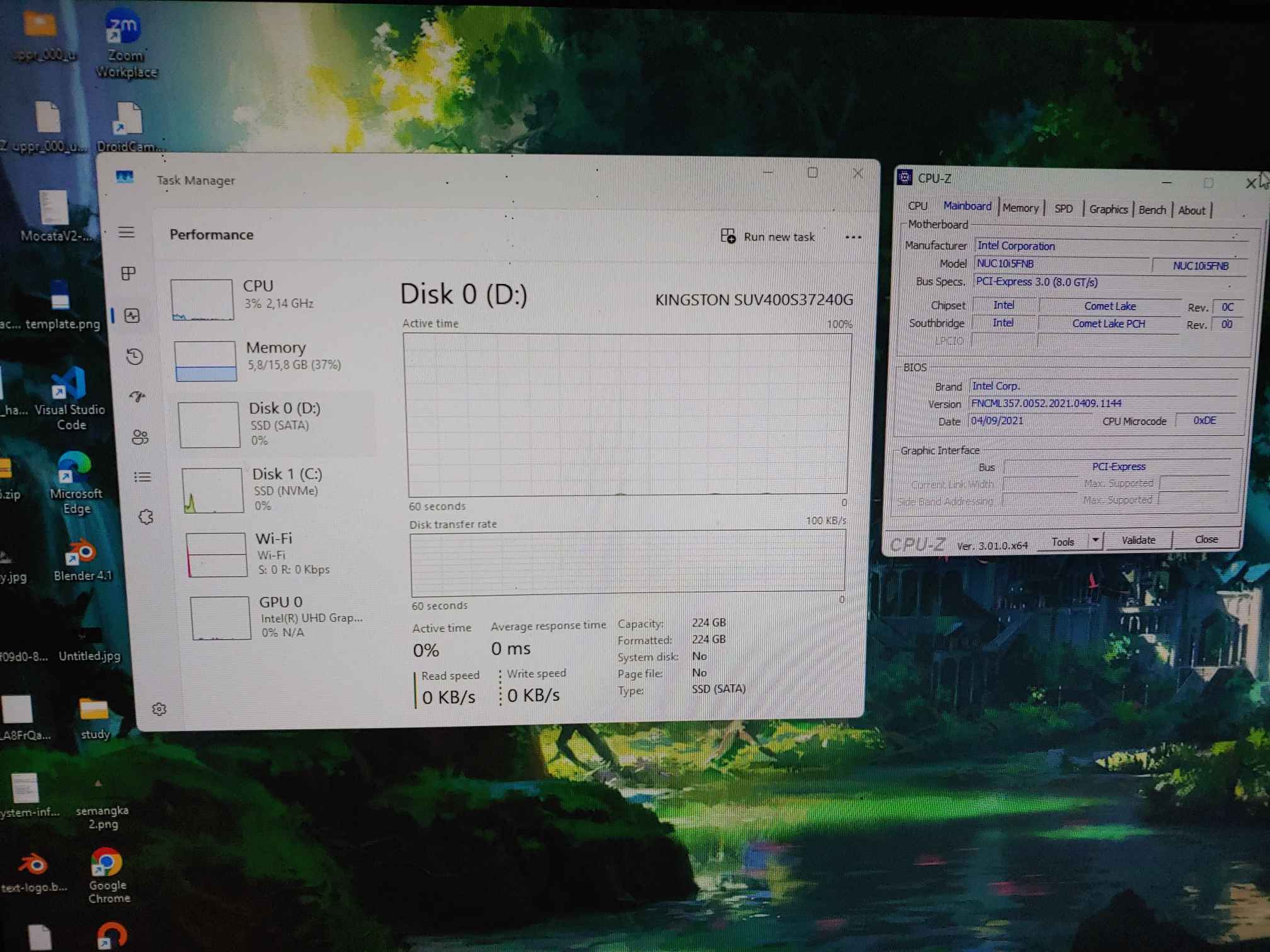Click CPU-Z title bar app icon

coord(905,178)
